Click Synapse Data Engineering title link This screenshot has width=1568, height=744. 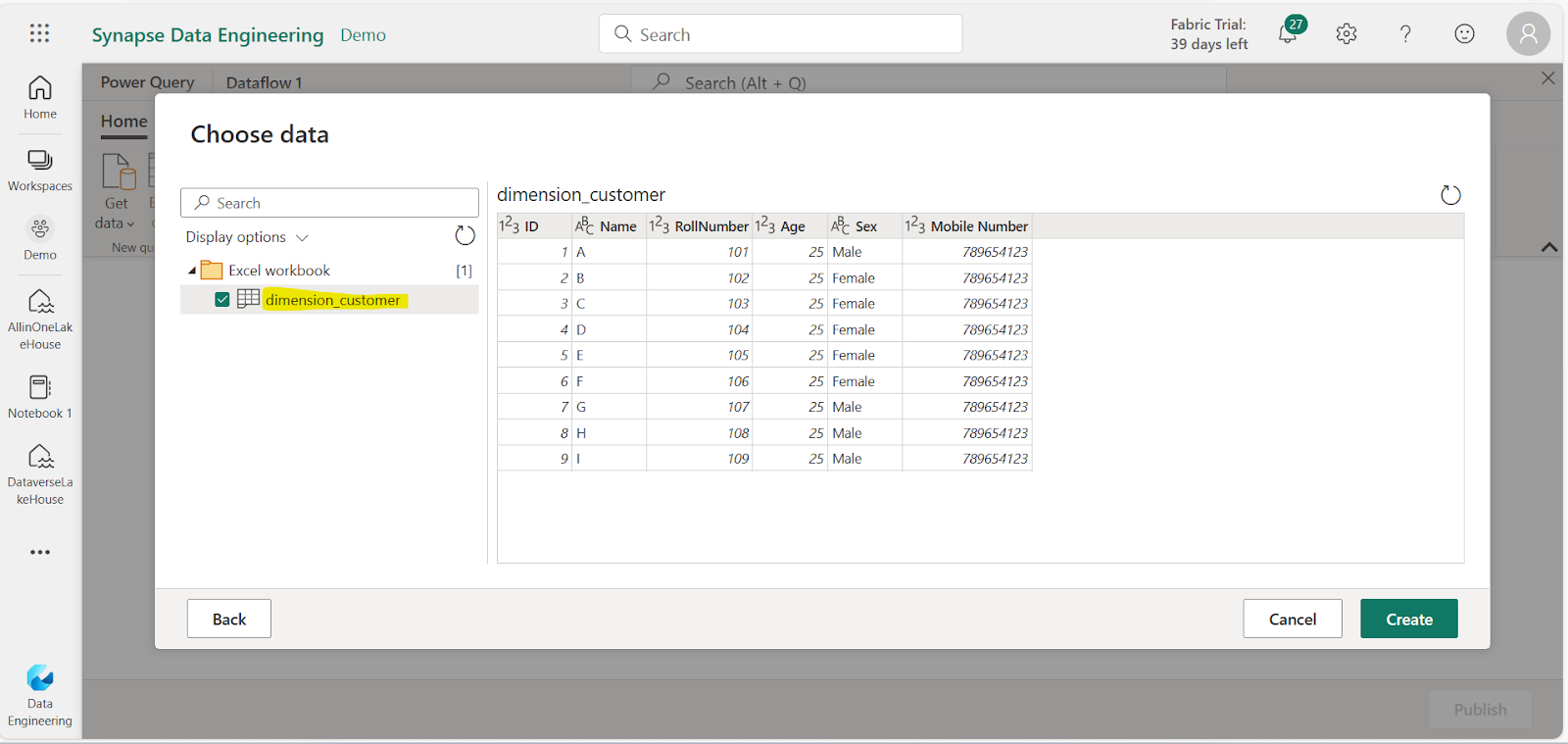coord(208,35)
